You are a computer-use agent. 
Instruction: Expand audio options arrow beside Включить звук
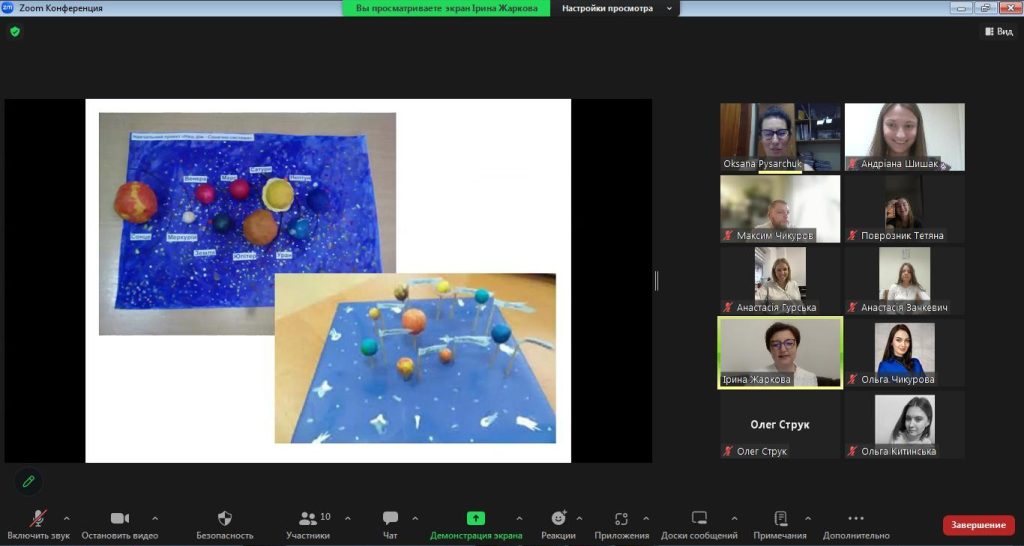(x=67, y=518)
